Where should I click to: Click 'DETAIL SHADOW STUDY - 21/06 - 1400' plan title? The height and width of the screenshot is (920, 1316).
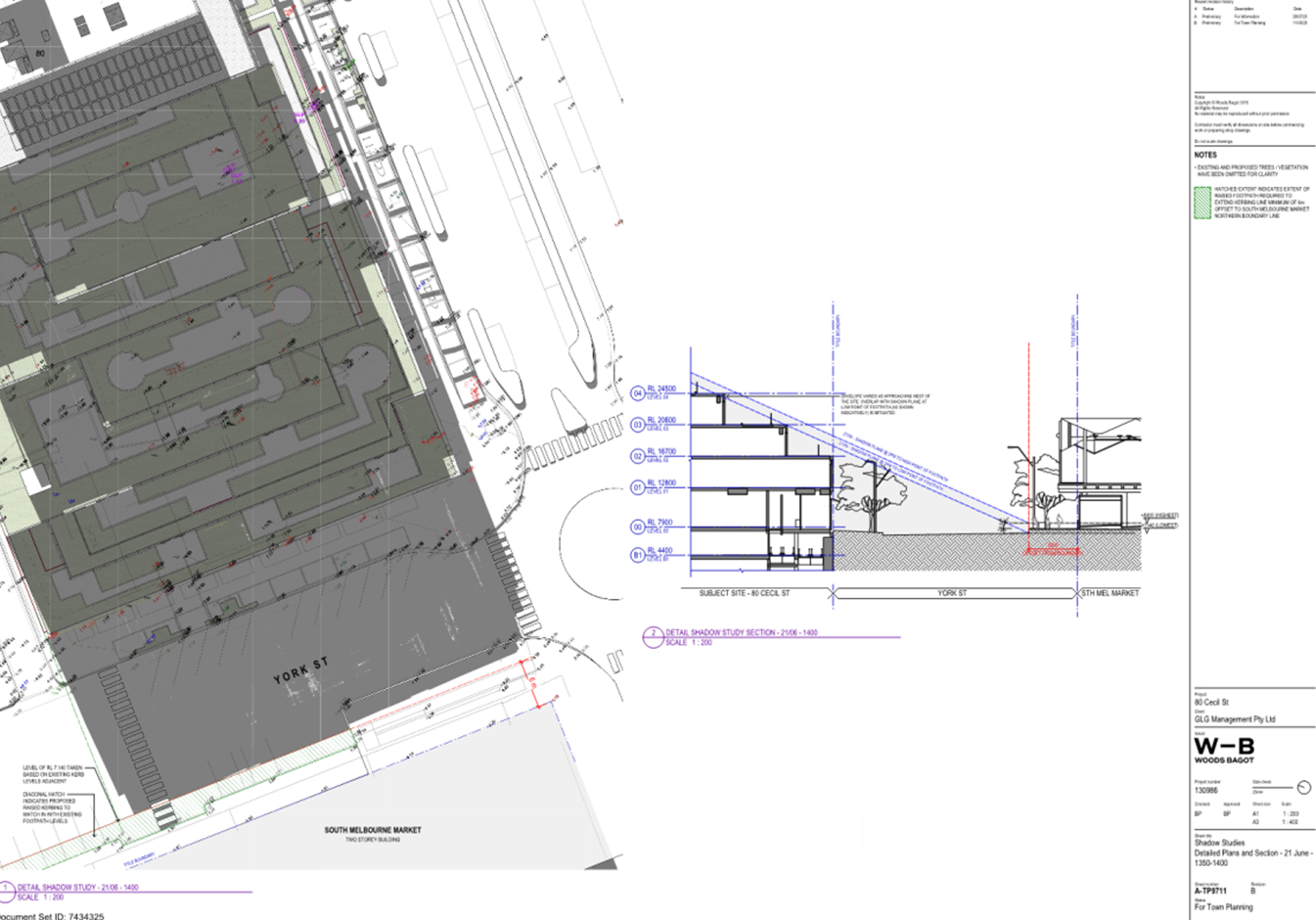point(77,888)
